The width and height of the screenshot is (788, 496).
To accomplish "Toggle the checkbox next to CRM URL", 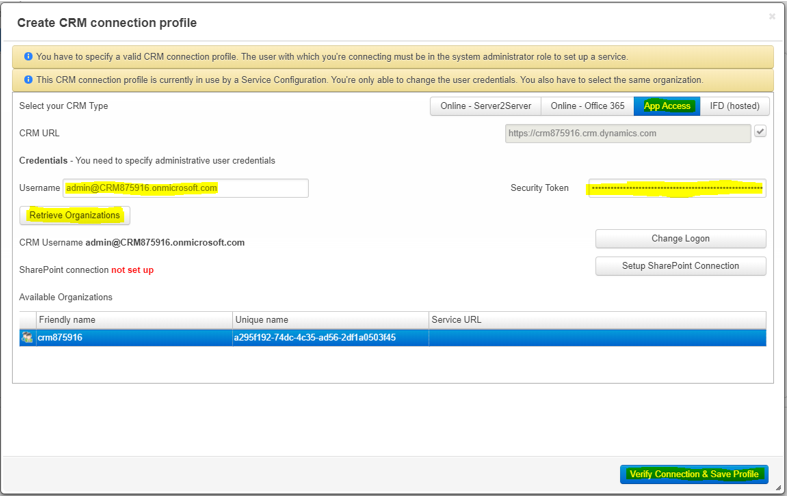I will click(760, 132).
